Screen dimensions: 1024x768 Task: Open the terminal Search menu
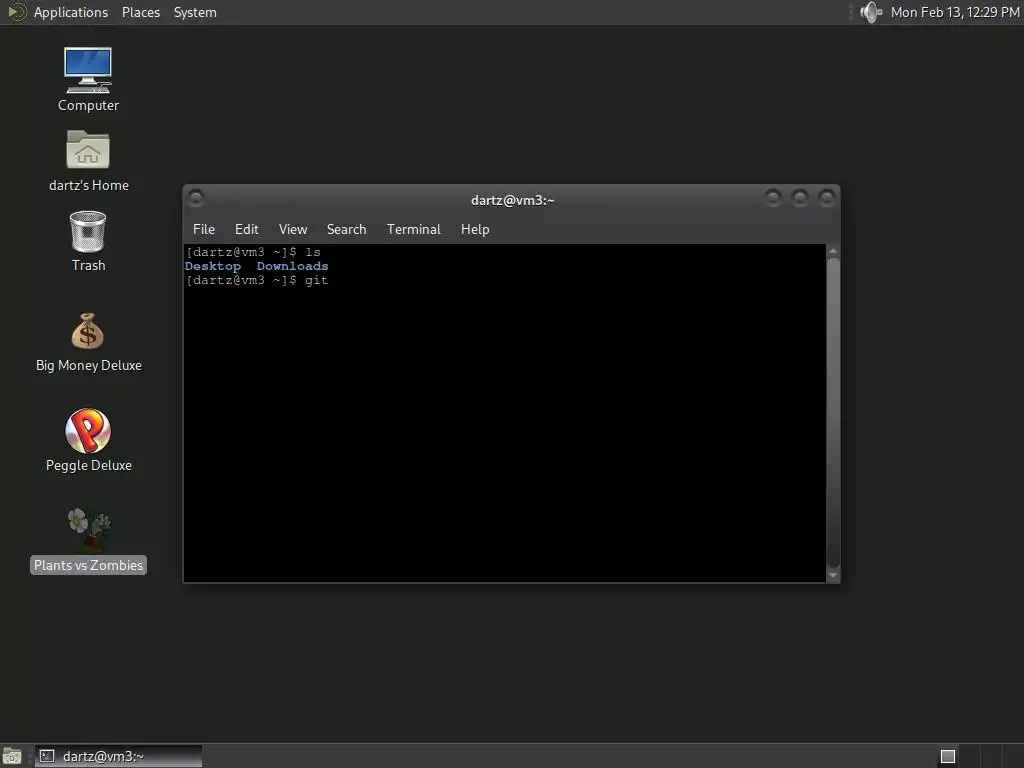(346, 229)
